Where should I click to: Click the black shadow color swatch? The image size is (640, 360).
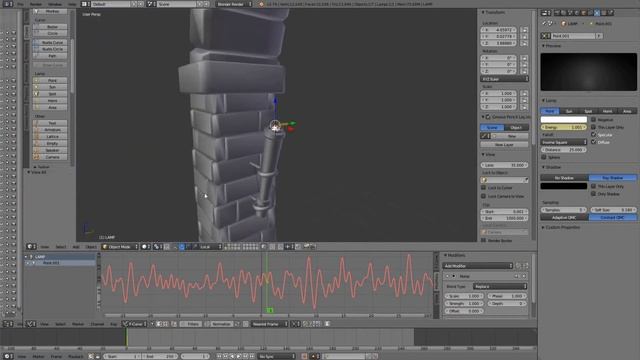(564, 186)
